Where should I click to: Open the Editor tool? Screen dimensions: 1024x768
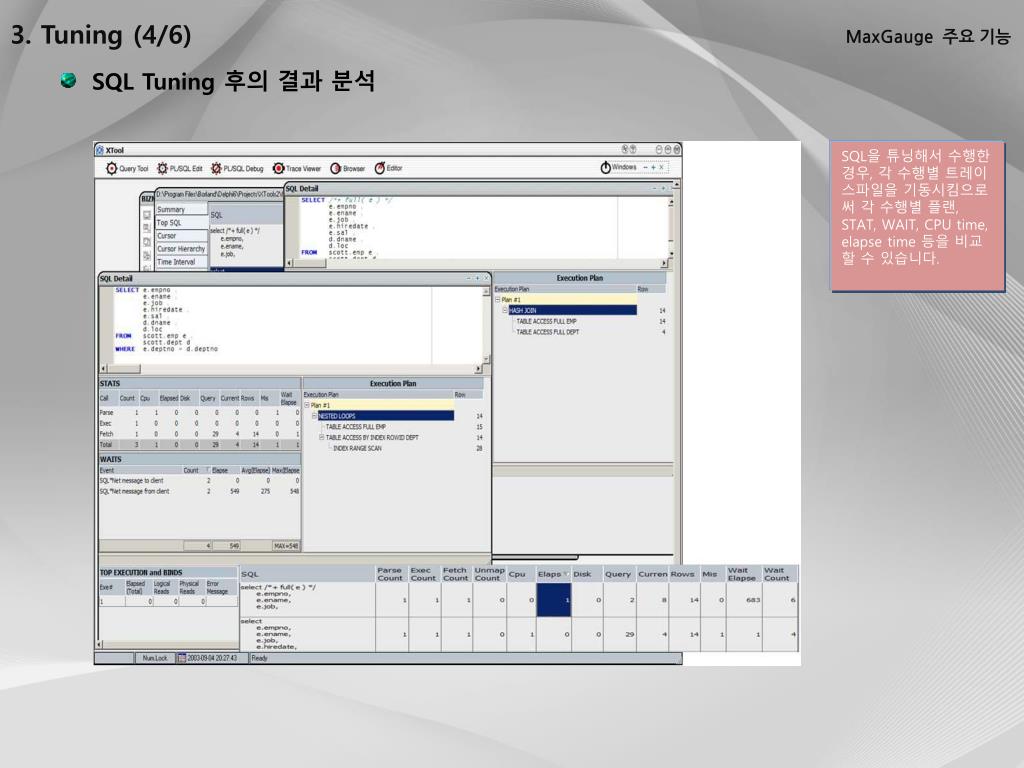388,168
